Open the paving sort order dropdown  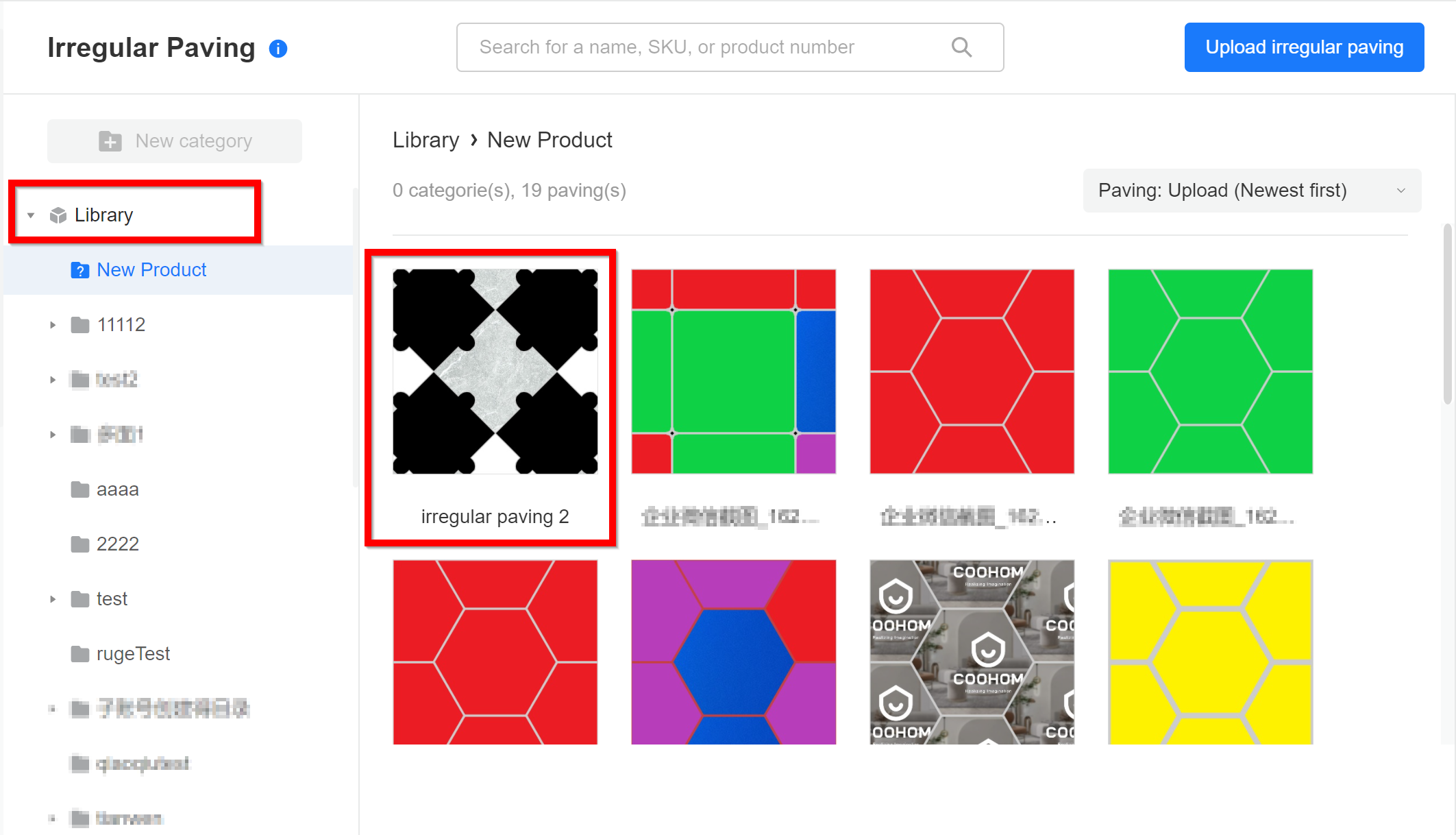[x=1251, y=191]
